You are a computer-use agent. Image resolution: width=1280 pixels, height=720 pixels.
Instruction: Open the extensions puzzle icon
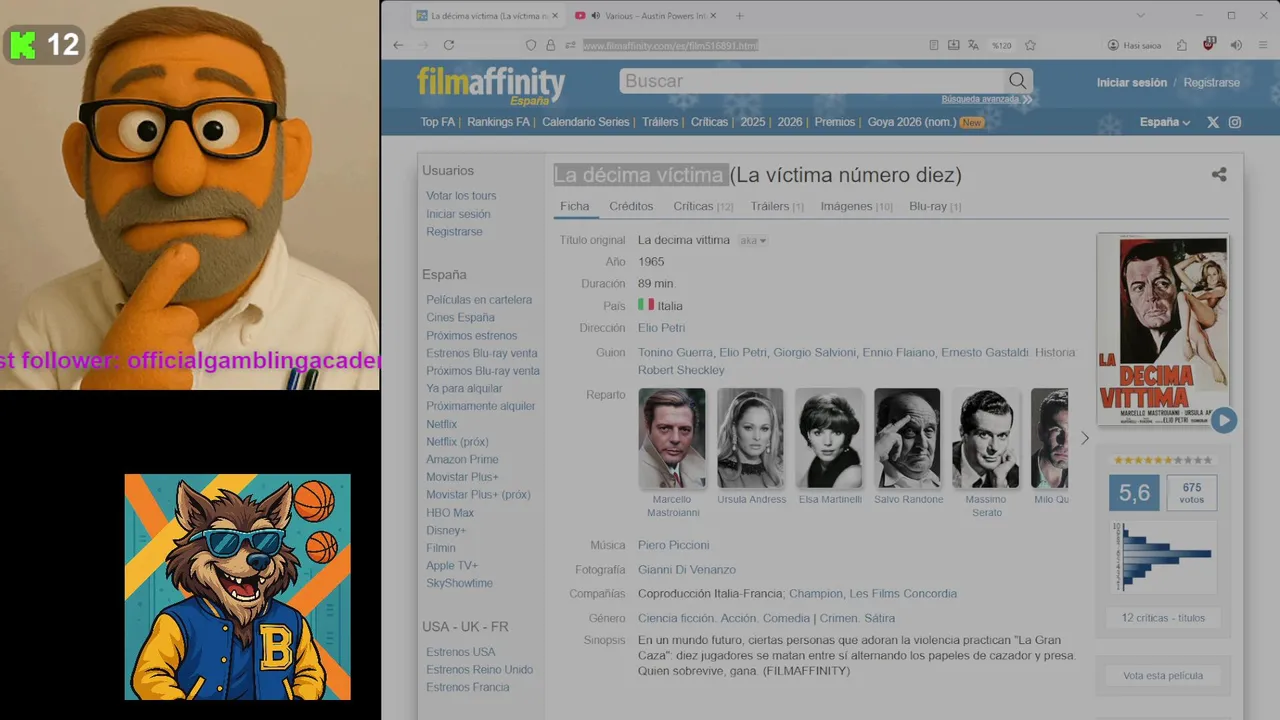coord(1182,45)
